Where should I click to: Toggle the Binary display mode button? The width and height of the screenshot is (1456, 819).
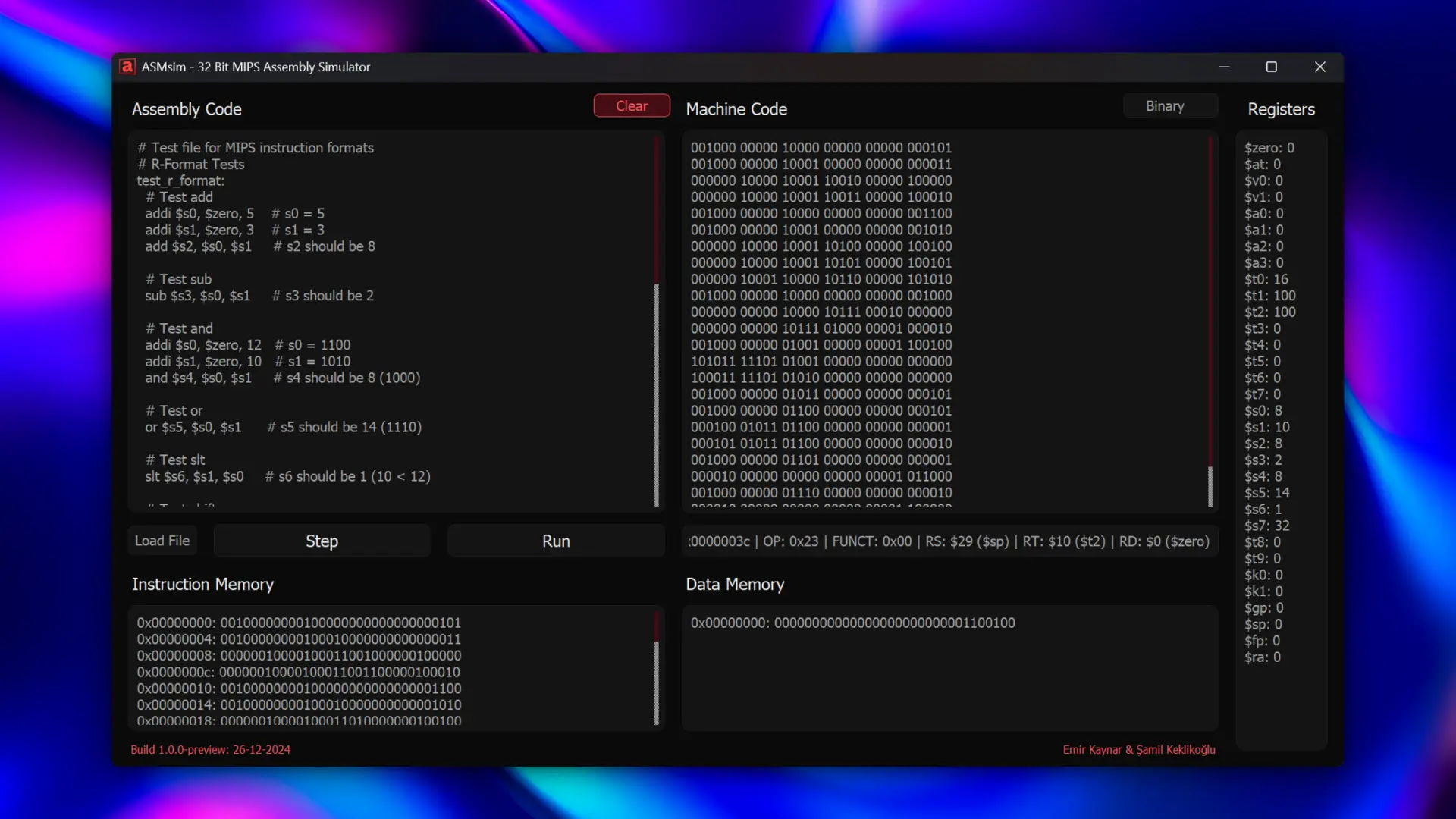coord(1170,106)
